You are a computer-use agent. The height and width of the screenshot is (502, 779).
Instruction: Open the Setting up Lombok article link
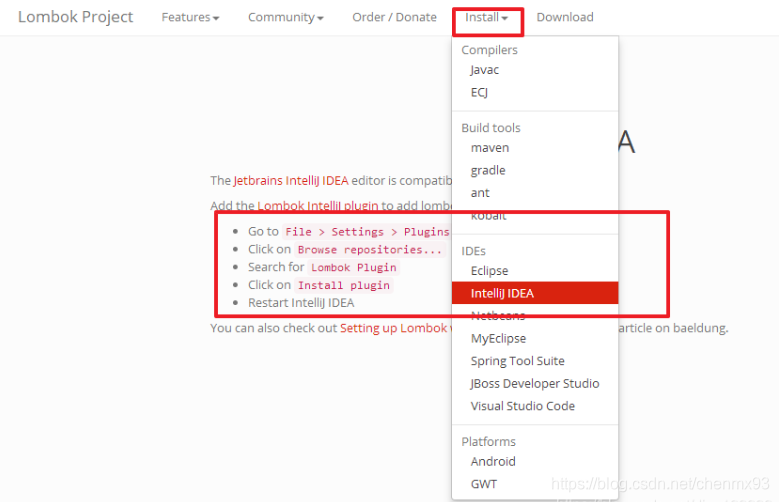[x=396, y=328]
